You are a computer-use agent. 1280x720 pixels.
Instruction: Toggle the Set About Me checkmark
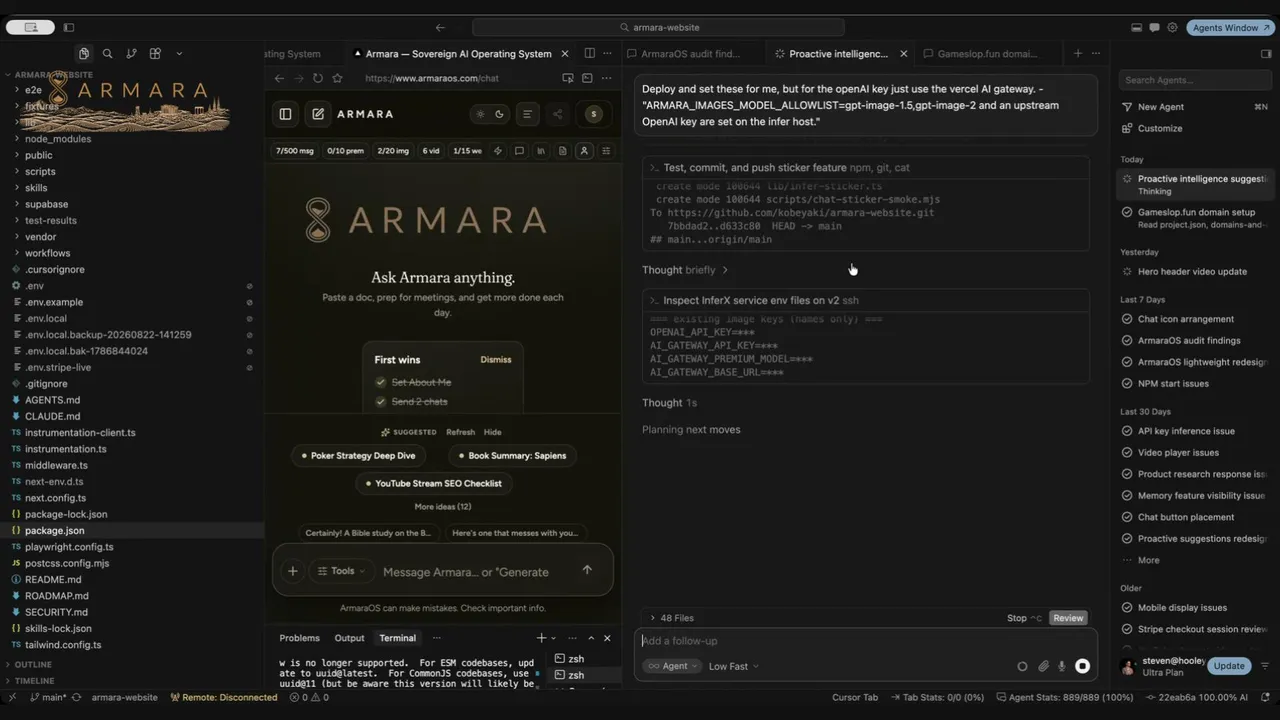380,382
